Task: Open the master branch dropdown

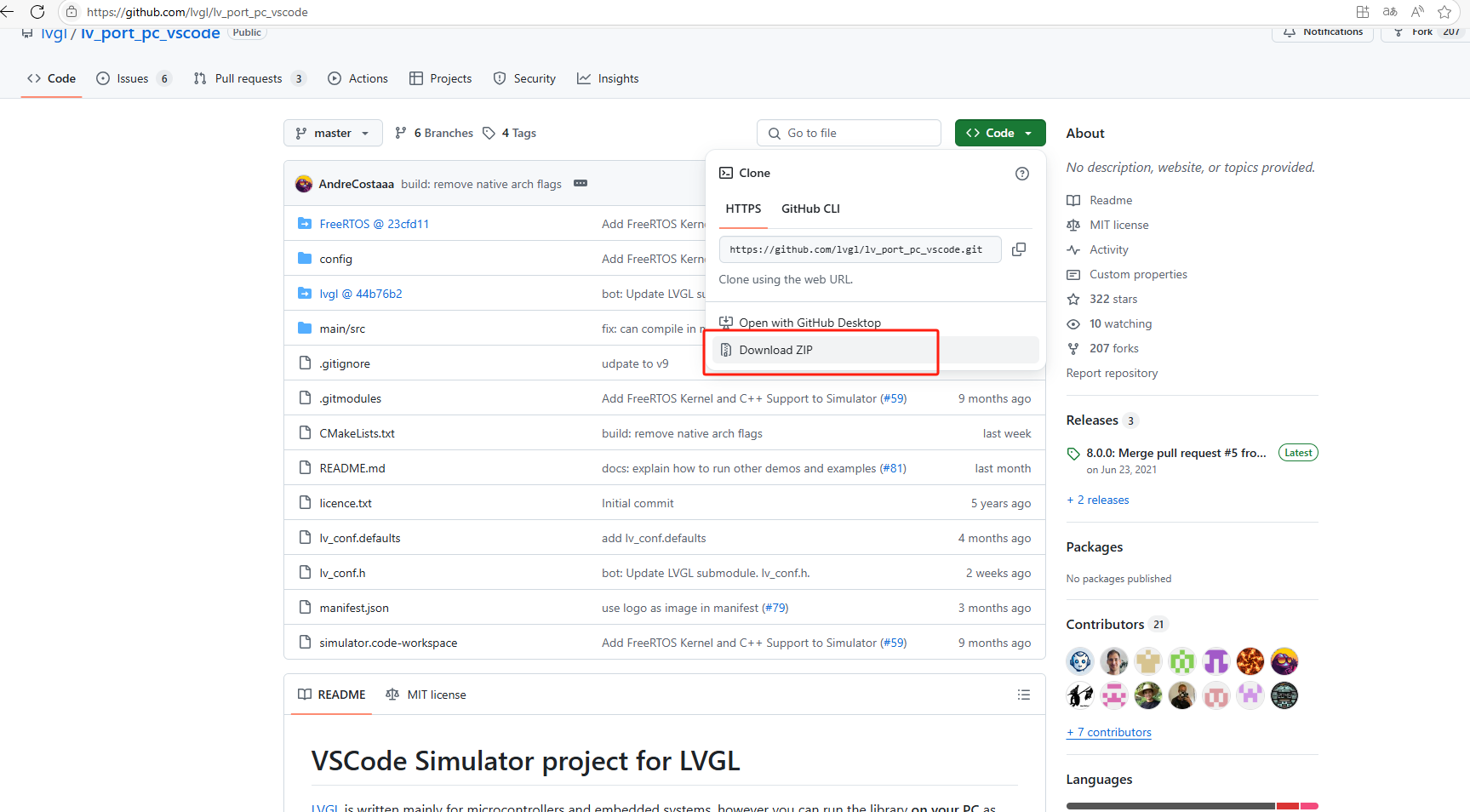Action: [x=333, y=133]
